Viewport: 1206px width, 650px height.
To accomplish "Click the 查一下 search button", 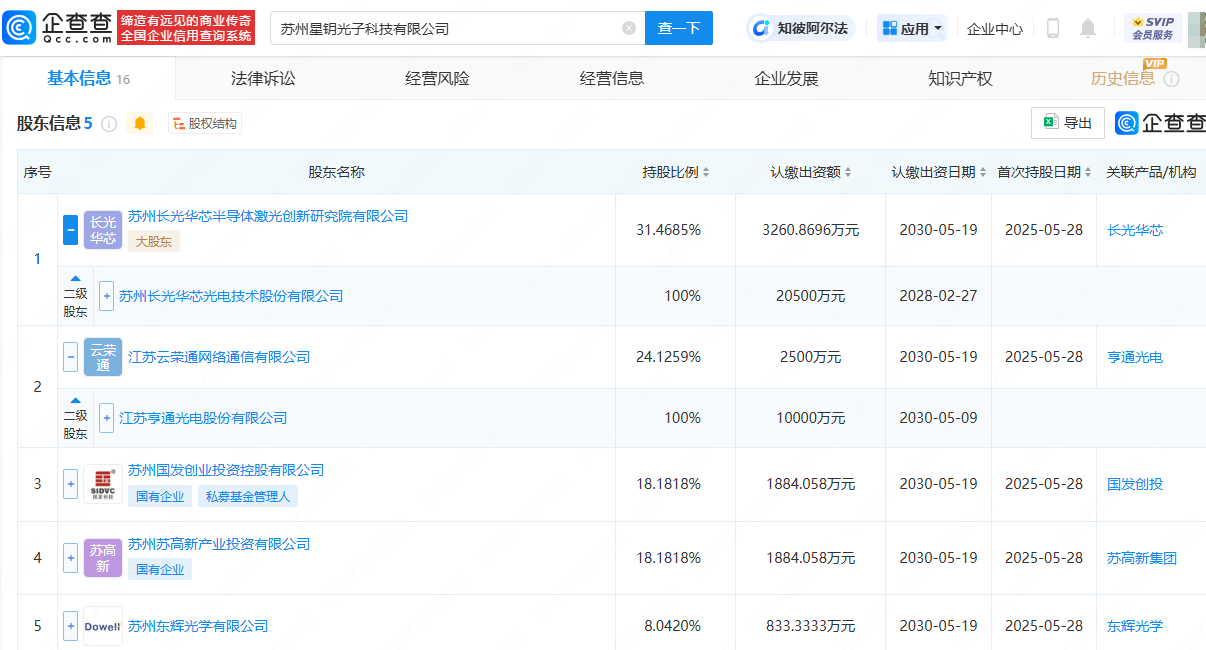I will pyautogui.click(x=679, y=28).
